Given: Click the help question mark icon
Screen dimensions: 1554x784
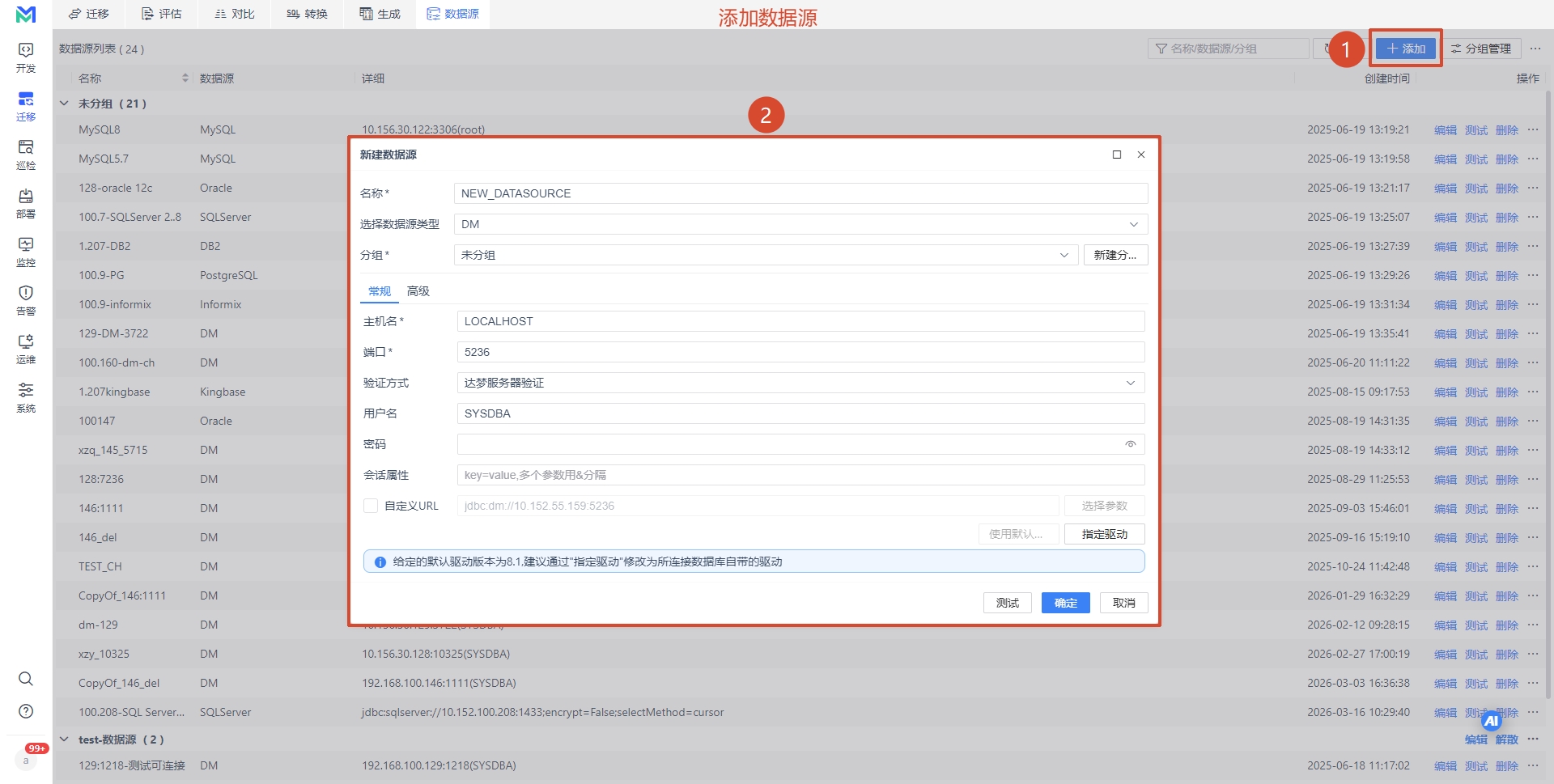Looking at the screenshot, I should click(x=26, y=711).
